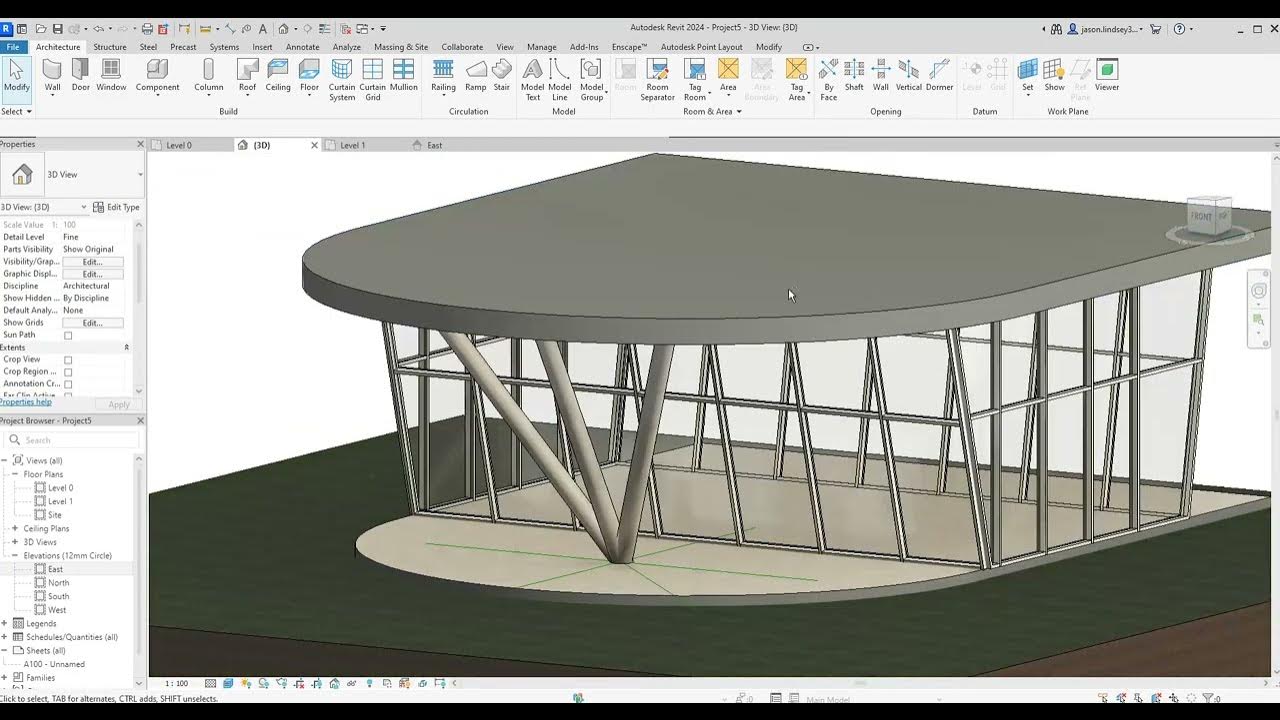Open the Properties help link
Image resolution: width=1280 pixels, height=720 pixels.
(26, 402)
